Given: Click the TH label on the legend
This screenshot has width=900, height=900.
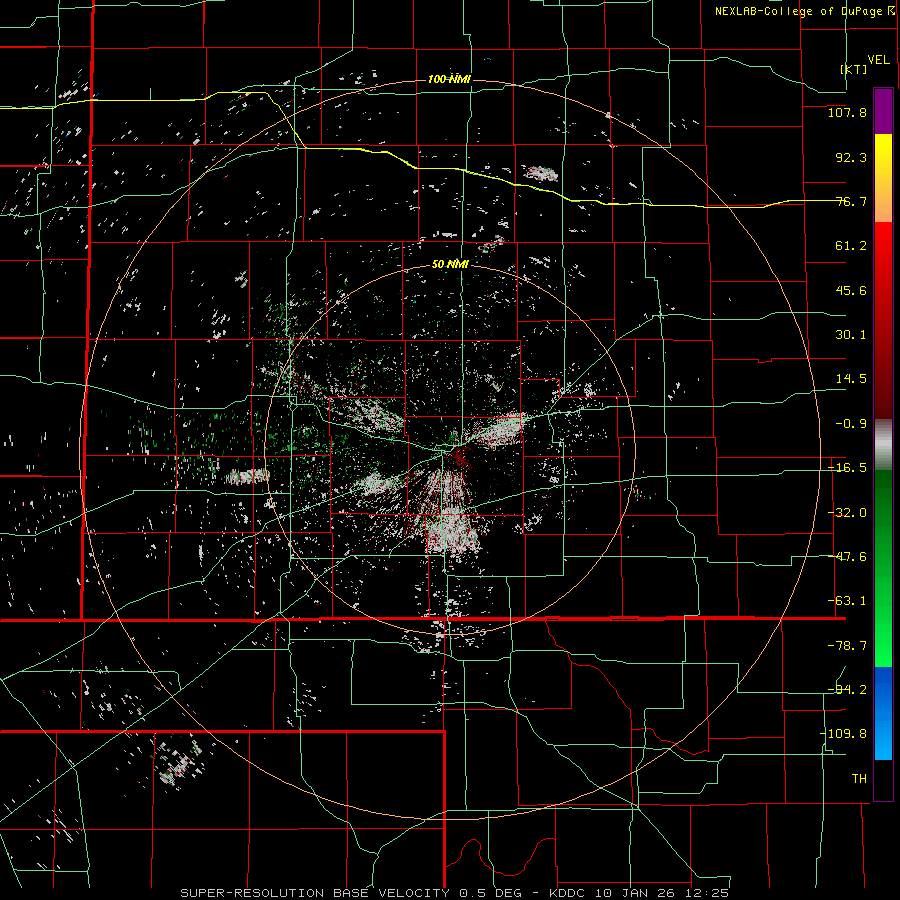Looking at the screenshot, I should coord(859,778).
